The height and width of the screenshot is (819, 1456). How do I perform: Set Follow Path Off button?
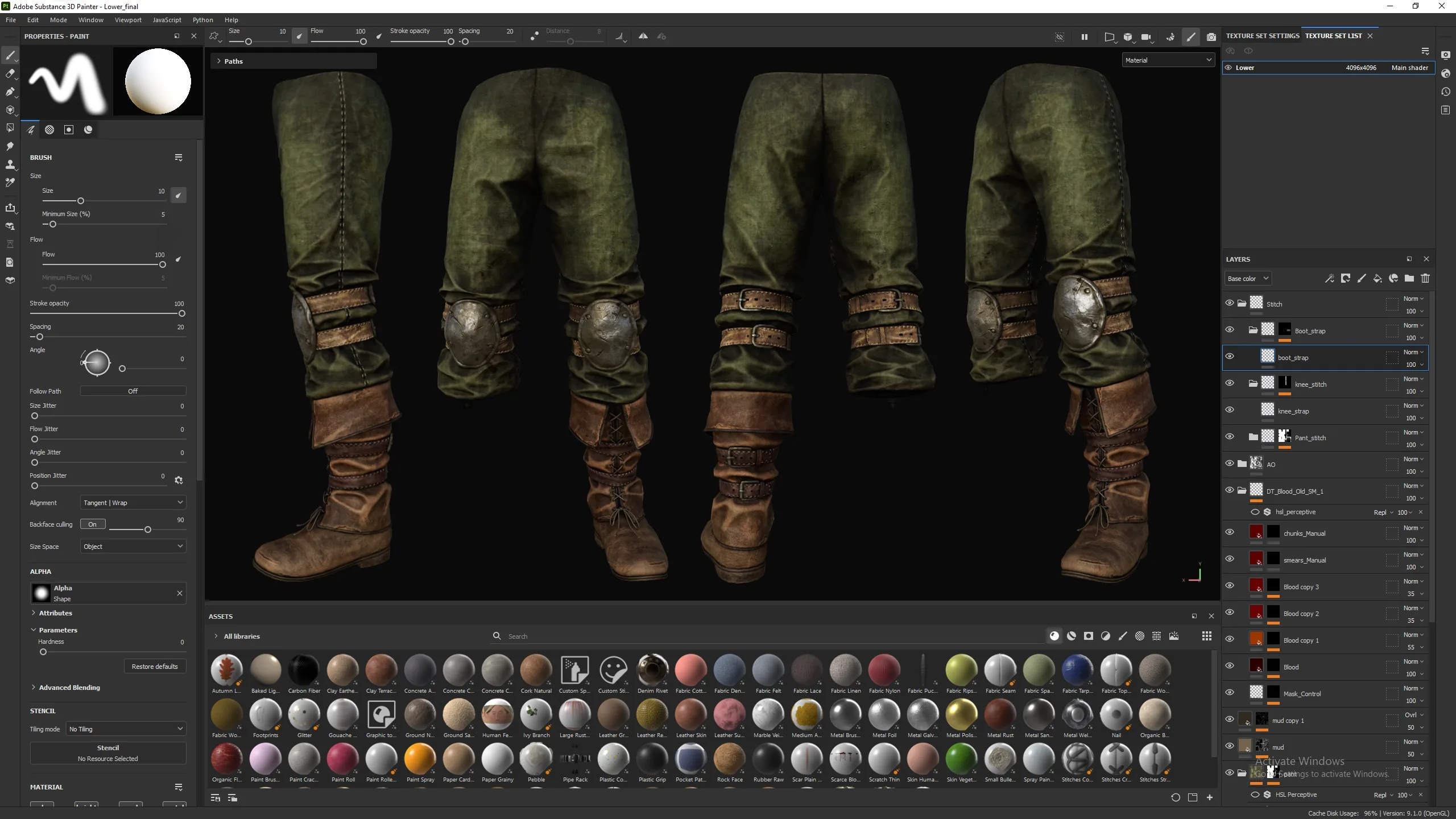coord(133,391)
